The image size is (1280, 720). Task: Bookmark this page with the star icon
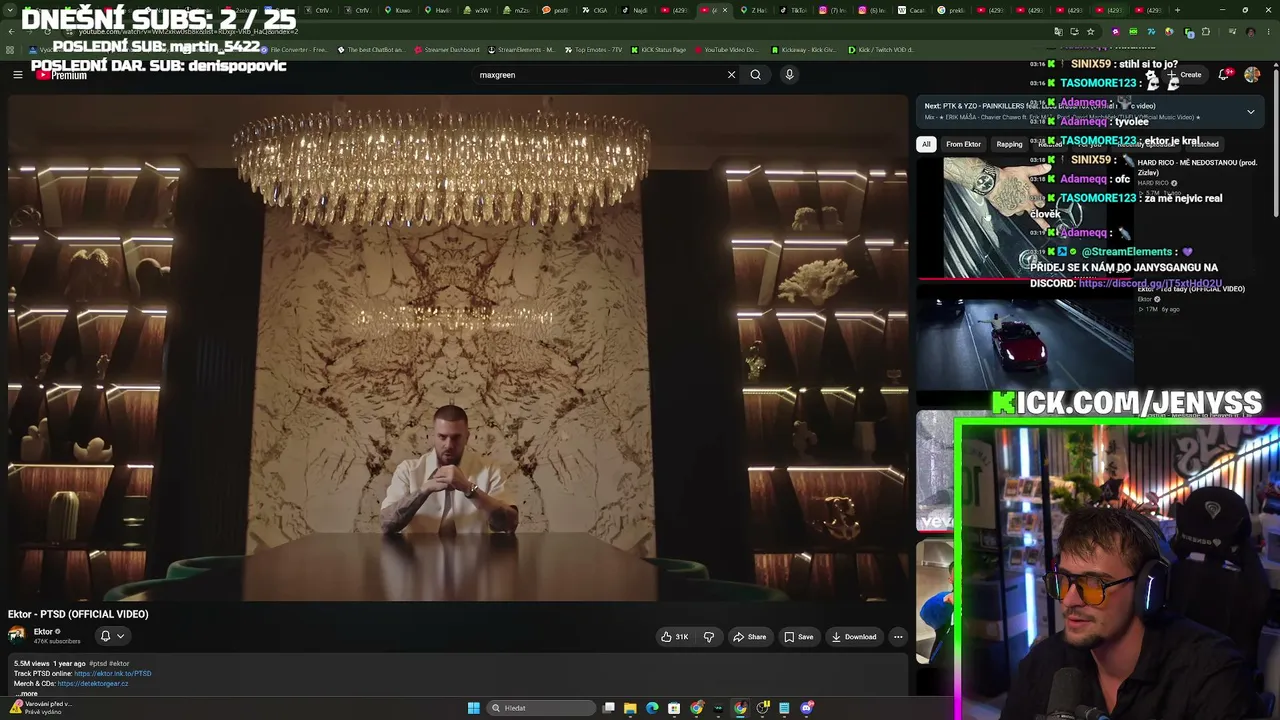tap(1090, 31)
